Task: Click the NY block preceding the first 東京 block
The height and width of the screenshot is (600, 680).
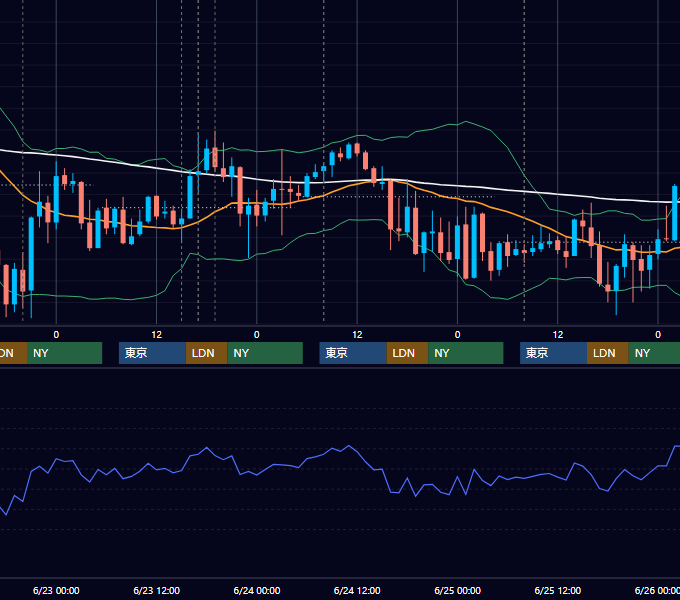Action: (64, 353)
